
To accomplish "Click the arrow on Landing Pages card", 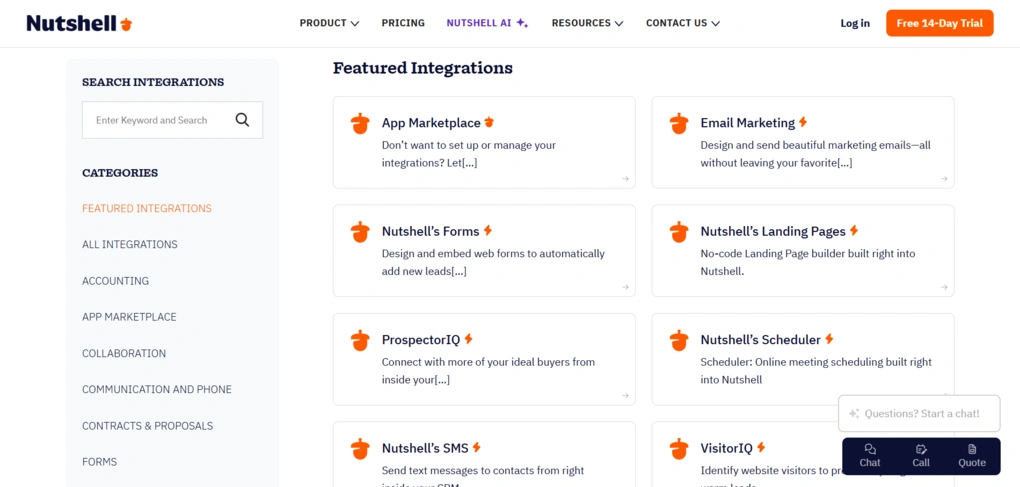I will [944, 287].
